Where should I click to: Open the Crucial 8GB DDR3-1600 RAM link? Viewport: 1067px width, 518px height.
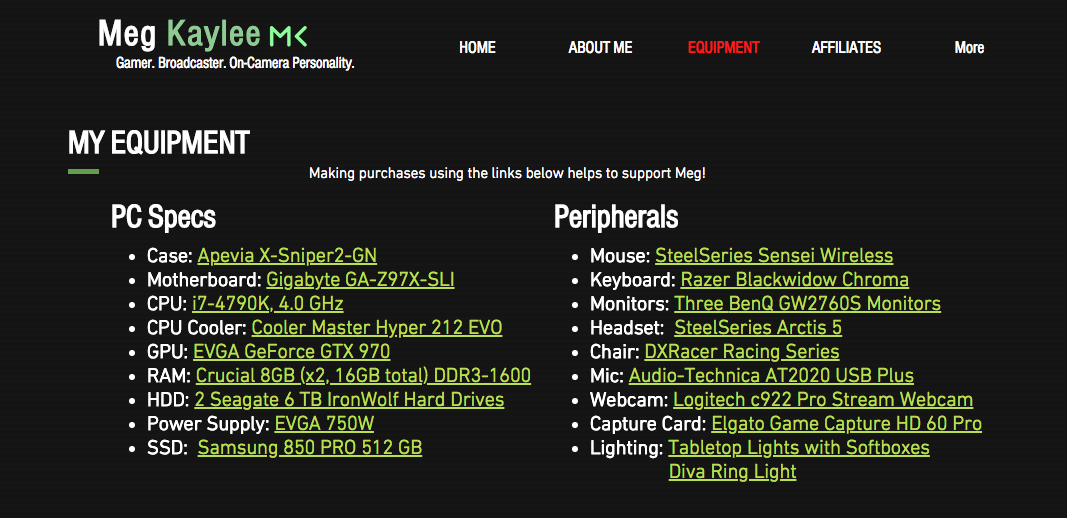click(363, 376)
